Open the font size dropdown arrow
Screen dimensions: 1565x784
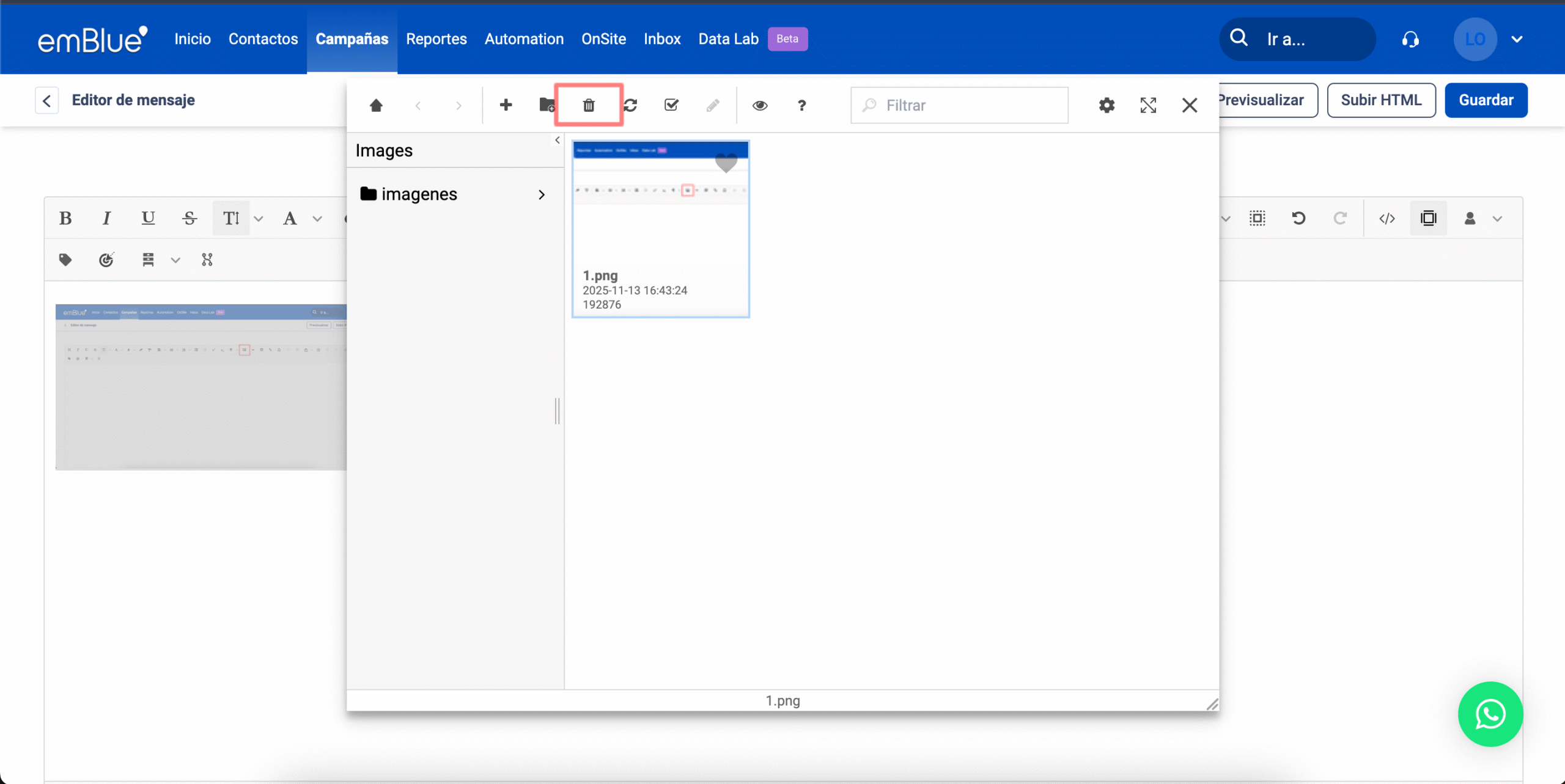(x=259, y=218)
